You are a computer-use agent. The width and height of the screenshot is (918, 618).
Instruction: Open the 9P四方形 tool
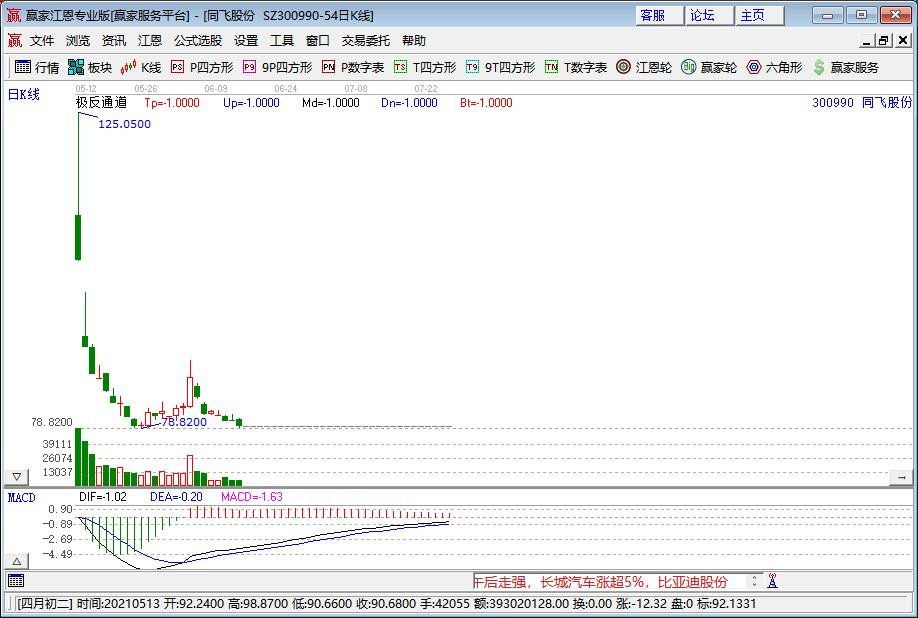coord(278,67)
